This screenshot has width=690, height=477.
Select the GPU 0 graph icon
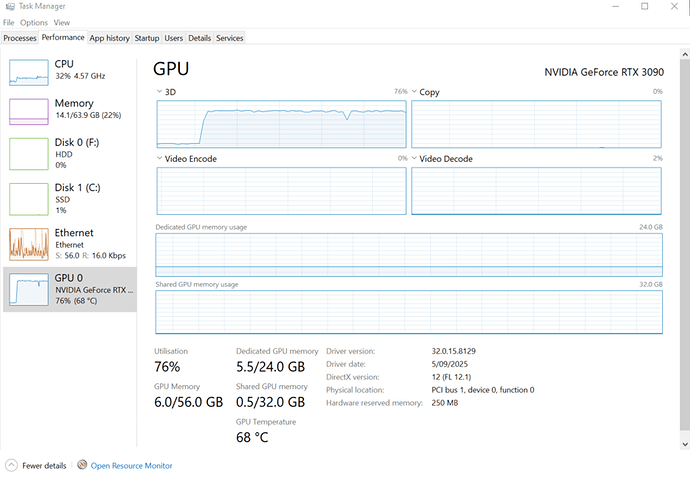(x=29, y=289)
